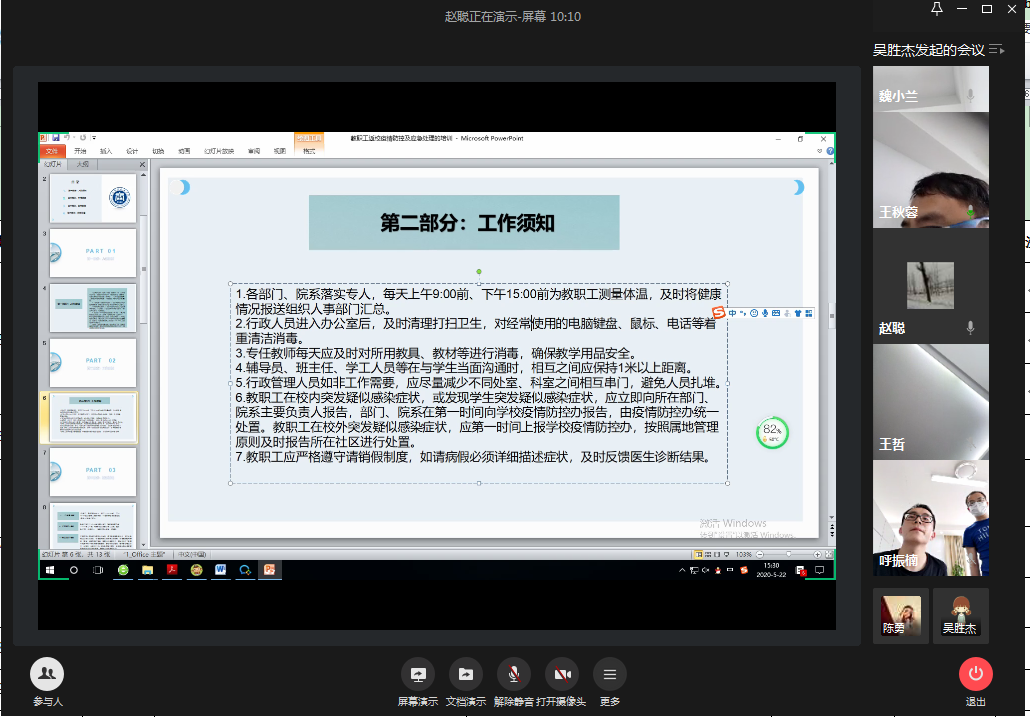Click the PowerPoint taskbar icon
This screenshot has height=717, width=1030.
[268, 570]
